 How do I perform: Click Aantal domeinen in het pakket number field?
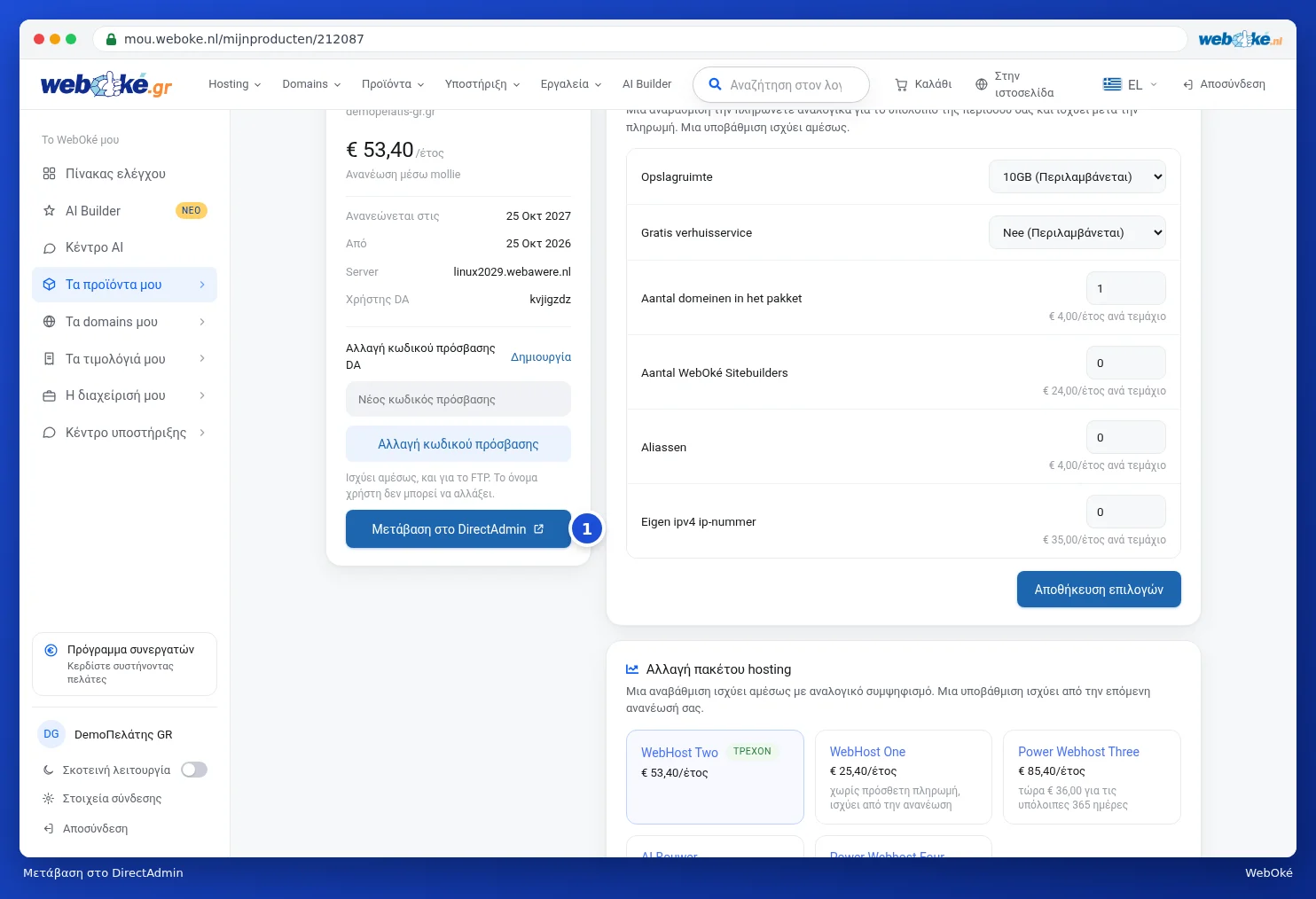[x=1126, y=288]
